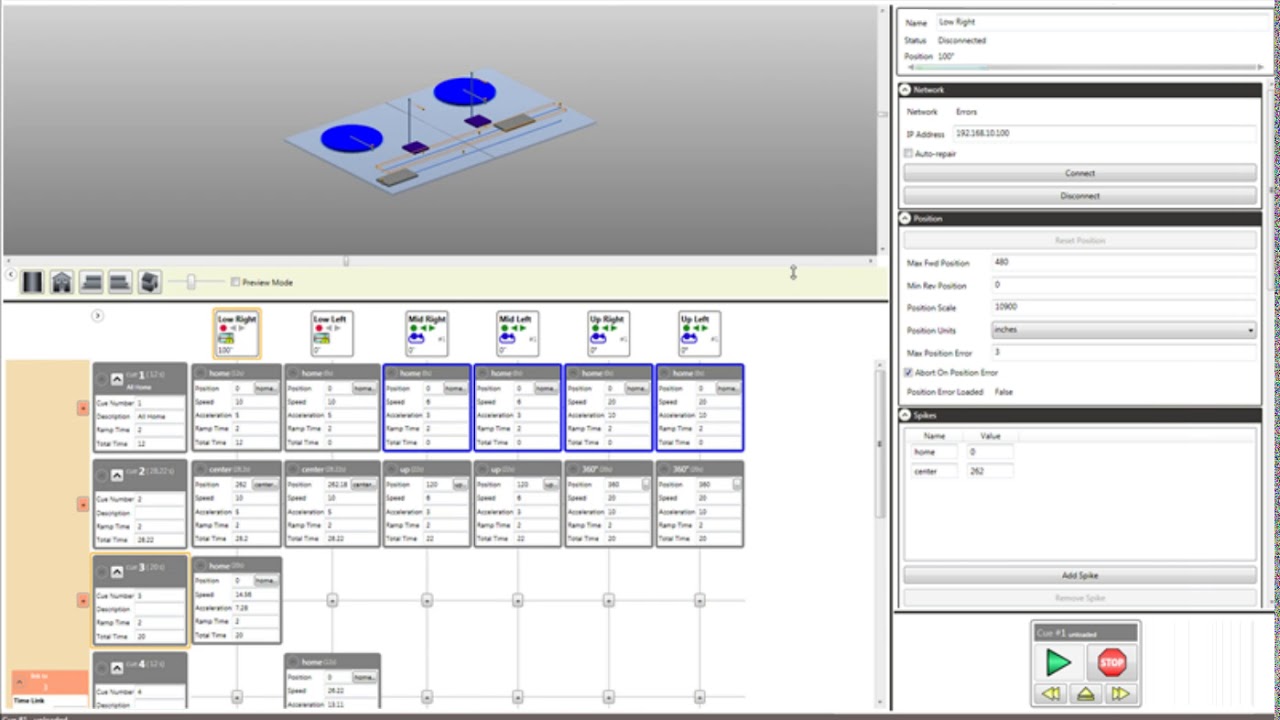This screenshot has width=1280, height=720.
Task: Open the home spike button in Low Right Cue 1
Action: 266,388
